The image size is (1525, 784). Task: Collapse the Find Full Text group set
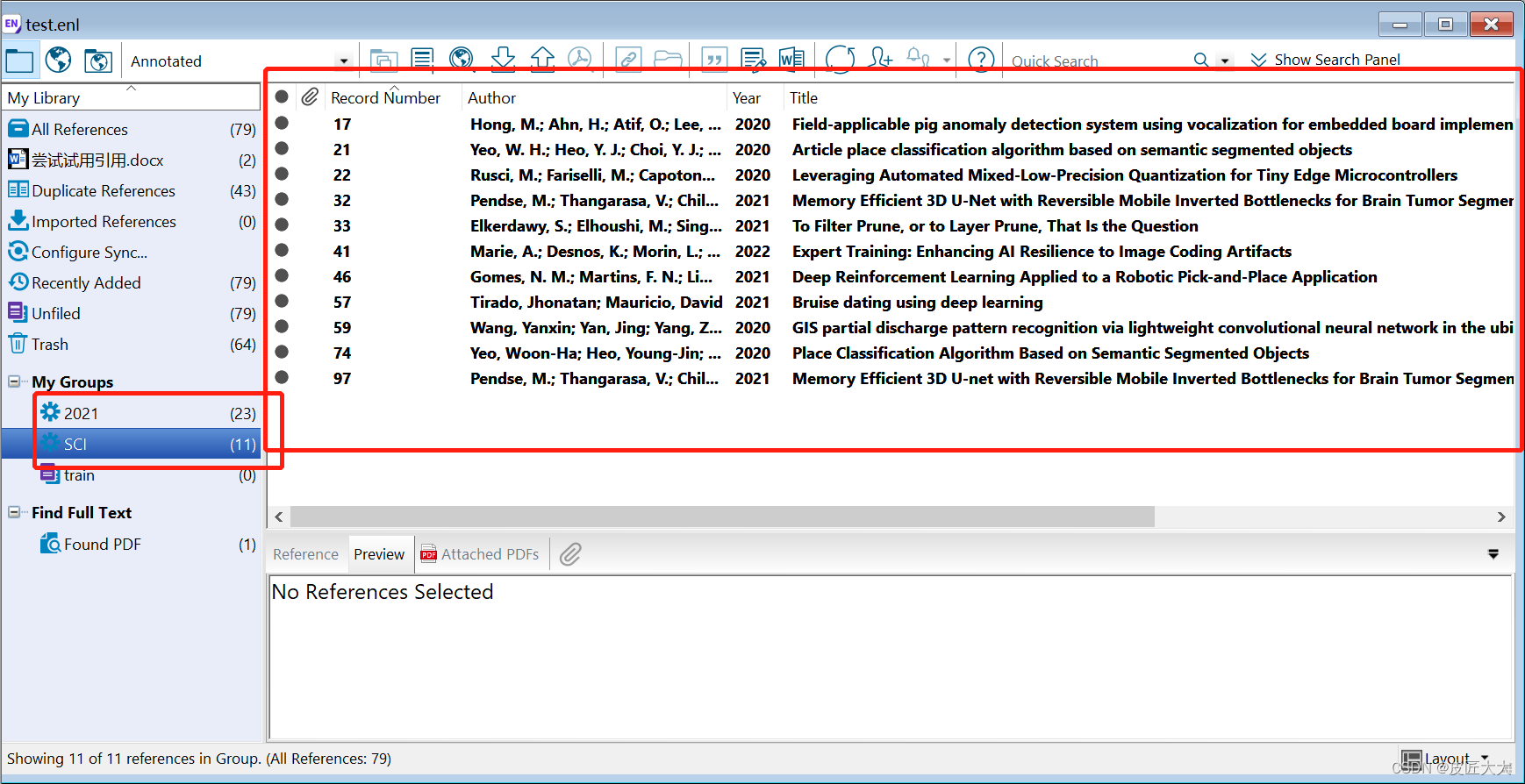pos(14,512)
